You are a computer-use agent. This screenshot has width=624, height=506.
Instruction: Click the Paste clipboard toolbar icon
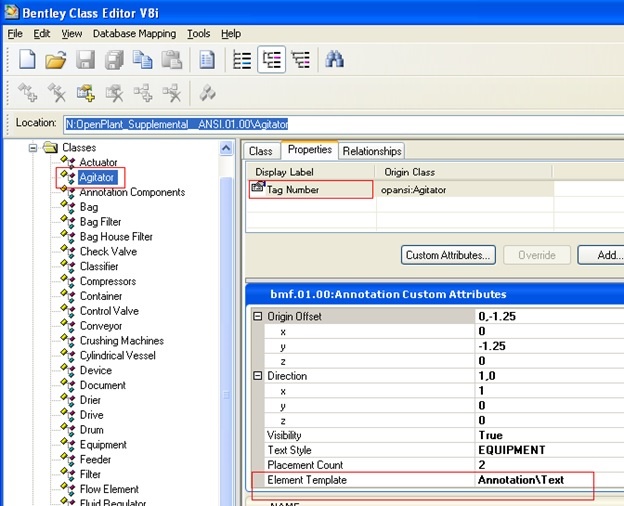(x=172, y=60)
